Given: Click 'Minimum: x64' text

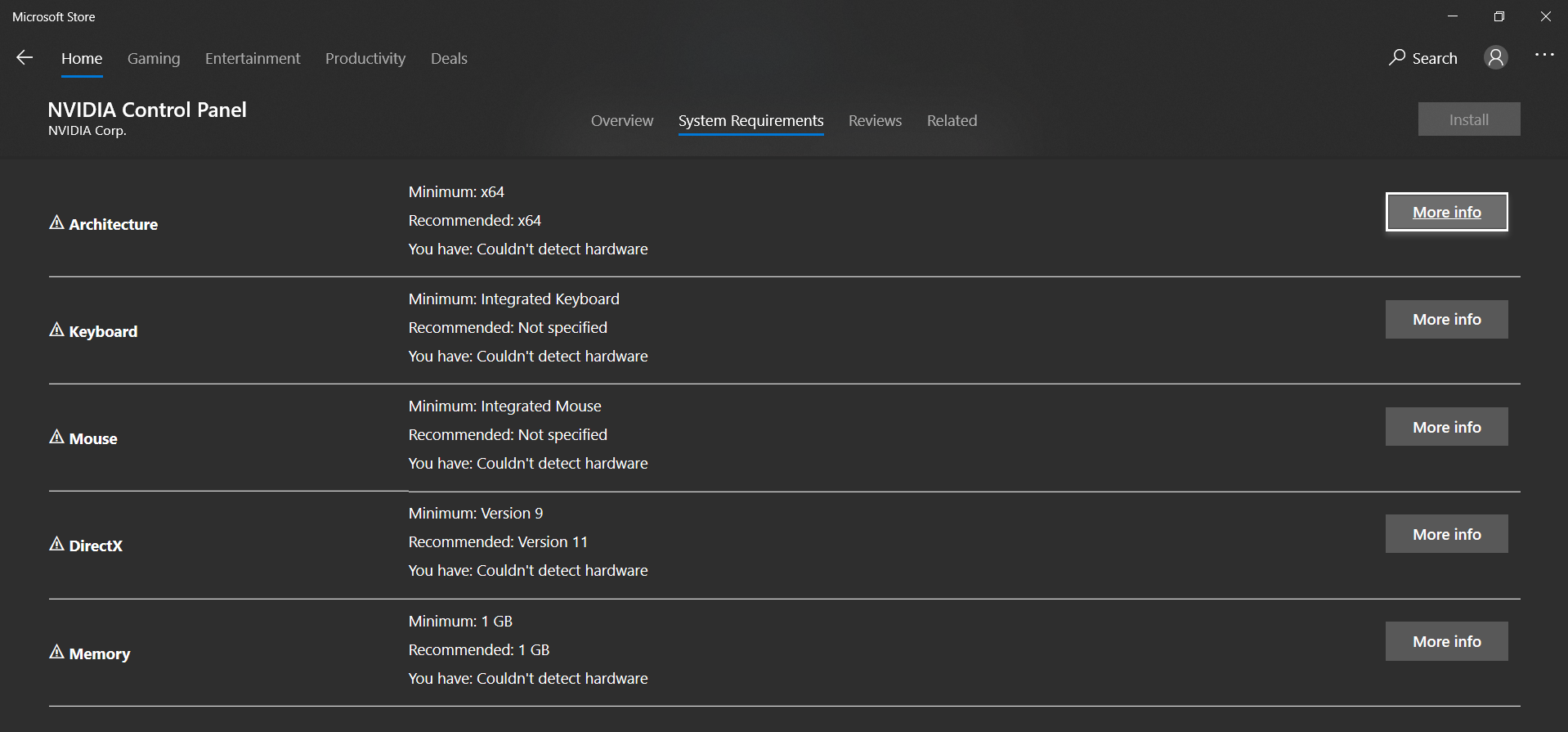Looking at the screenshot, I should tap(456, 191).
